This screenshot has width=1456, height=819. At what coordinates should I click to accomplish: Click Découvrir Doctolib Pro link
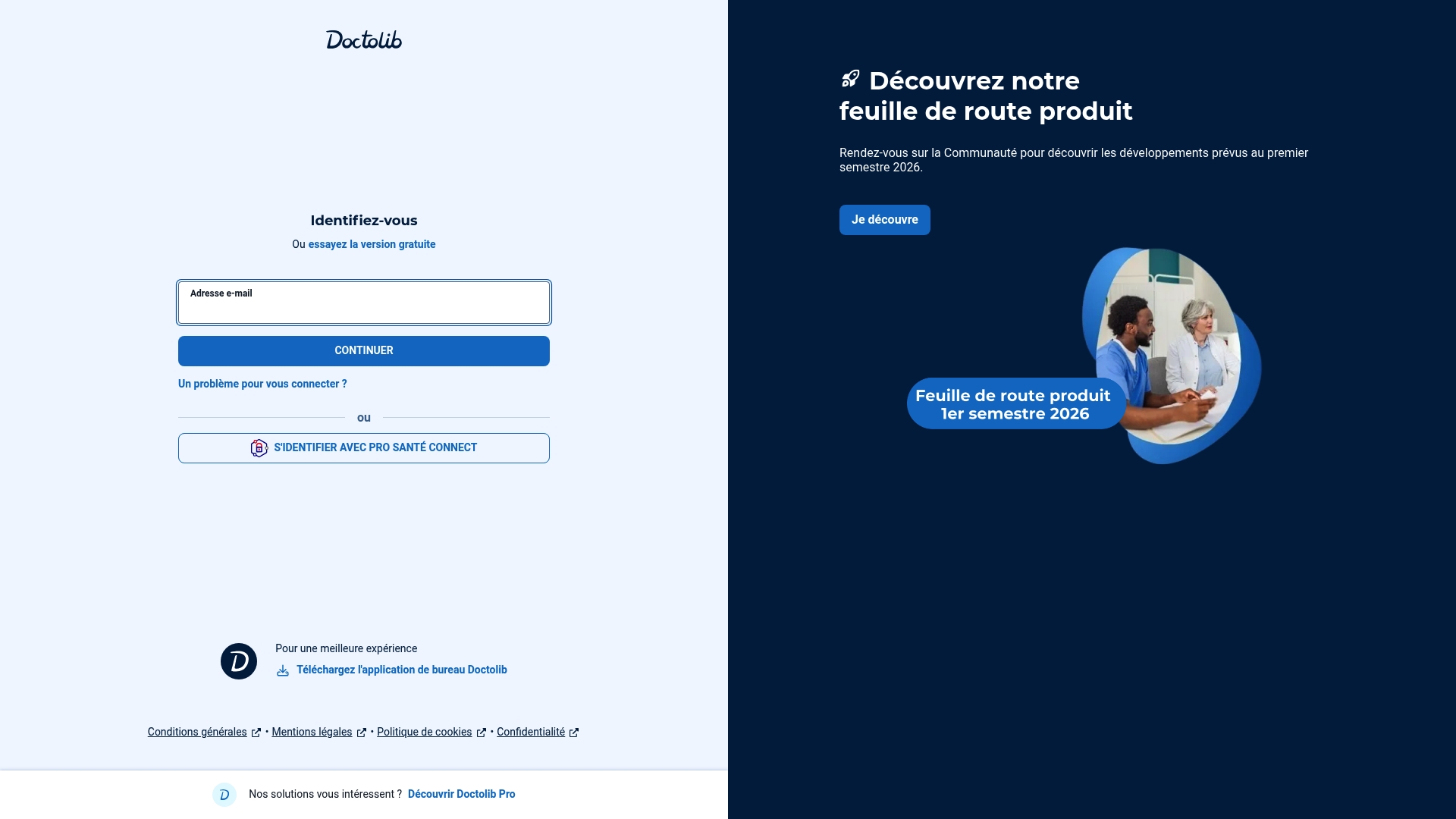(461, 794)
